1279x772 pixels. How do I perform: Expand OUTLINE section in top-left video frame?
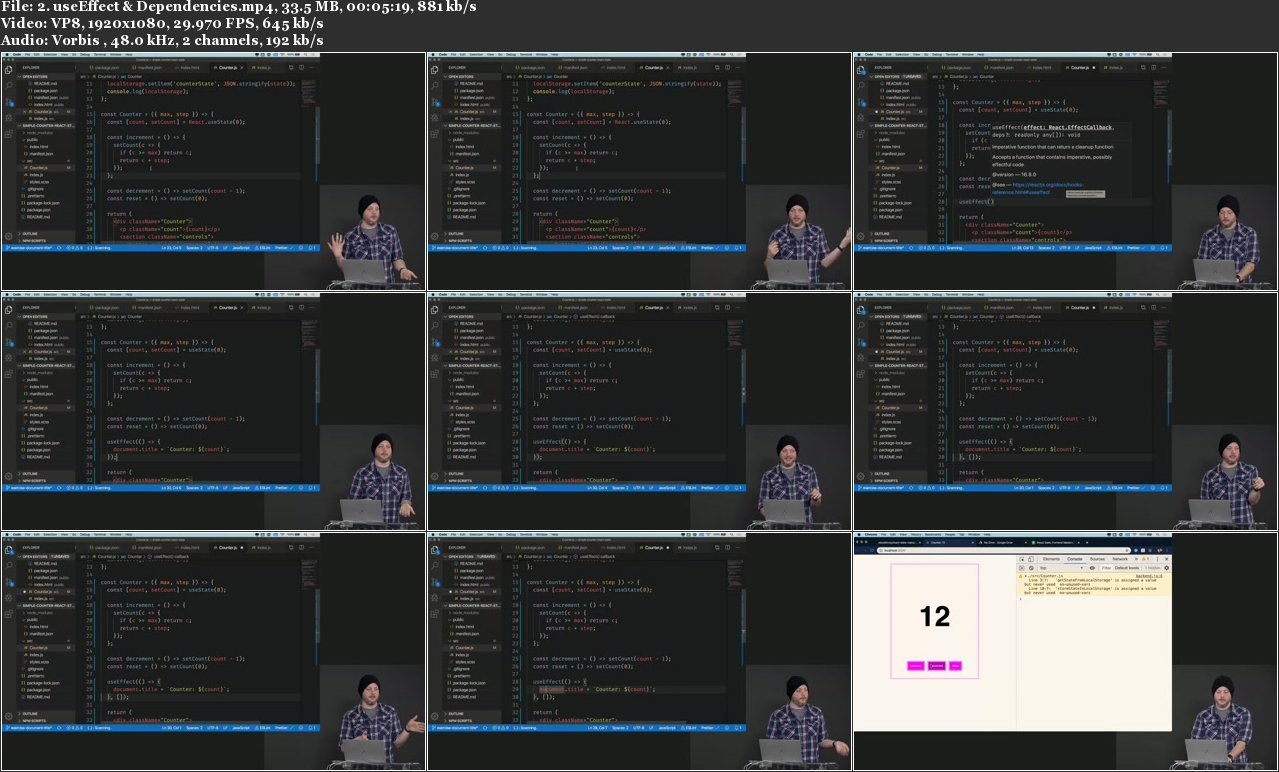click(x=30, y=233)
